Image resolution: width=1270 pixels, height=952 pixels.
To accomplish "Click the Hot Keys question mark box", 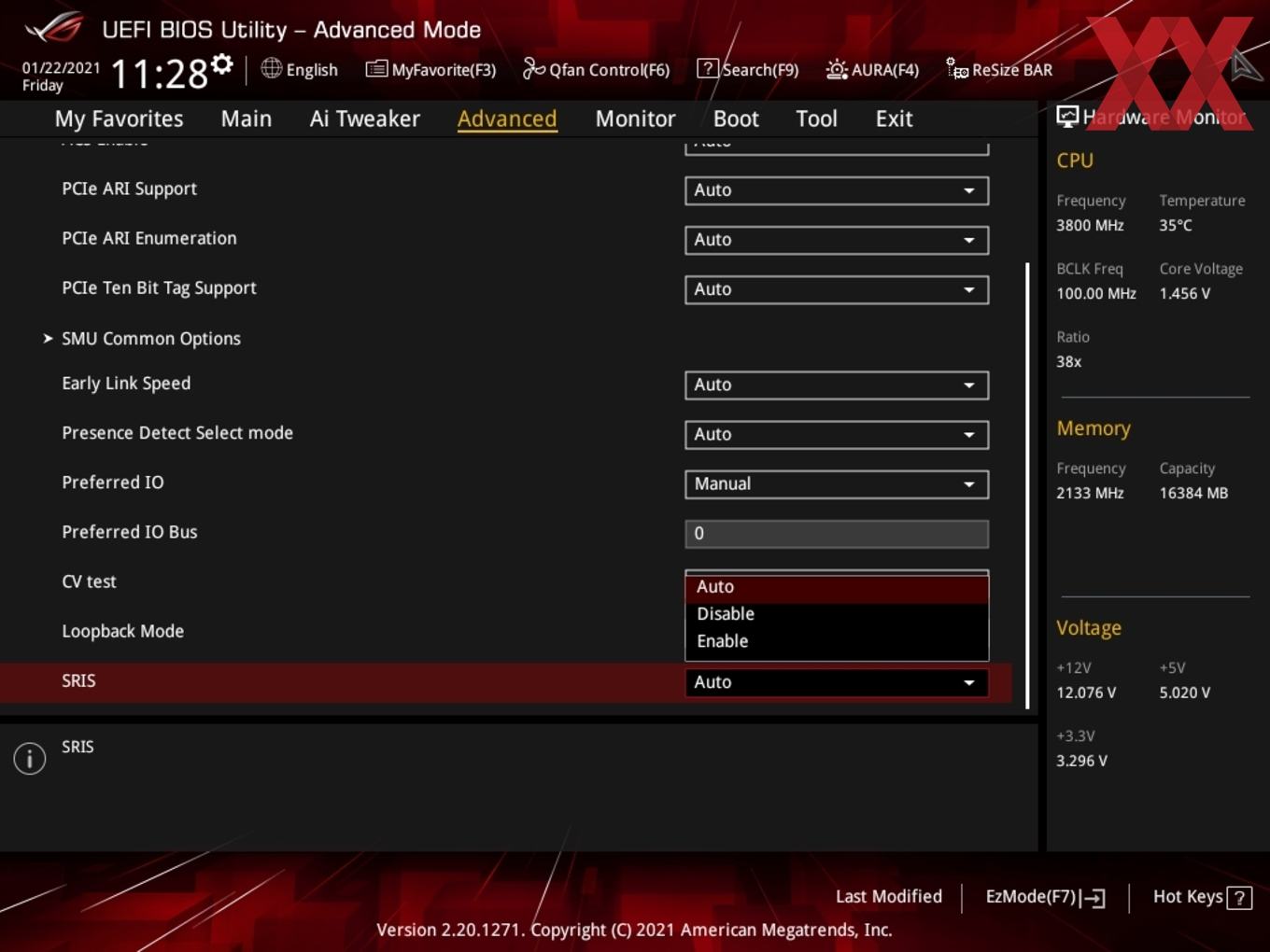I will click(x=1238, y=898).
